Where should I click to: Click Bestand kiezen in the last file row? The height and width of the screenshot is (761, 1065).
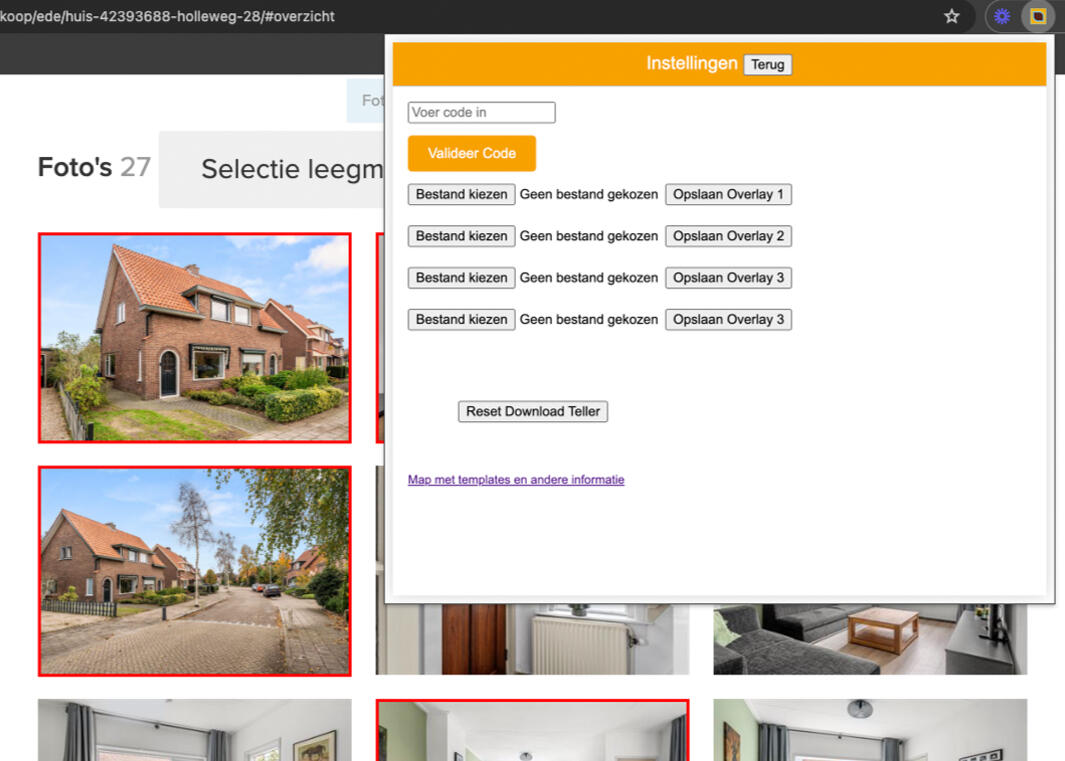461,320
